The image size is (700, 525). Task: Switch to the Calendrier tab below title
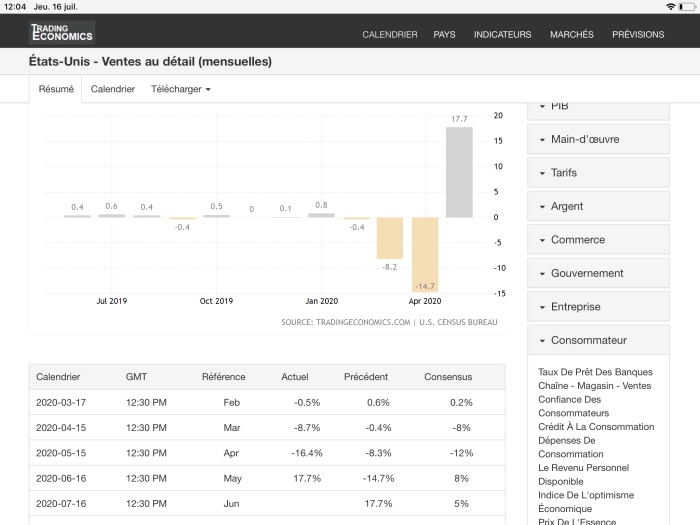point(112,89)
